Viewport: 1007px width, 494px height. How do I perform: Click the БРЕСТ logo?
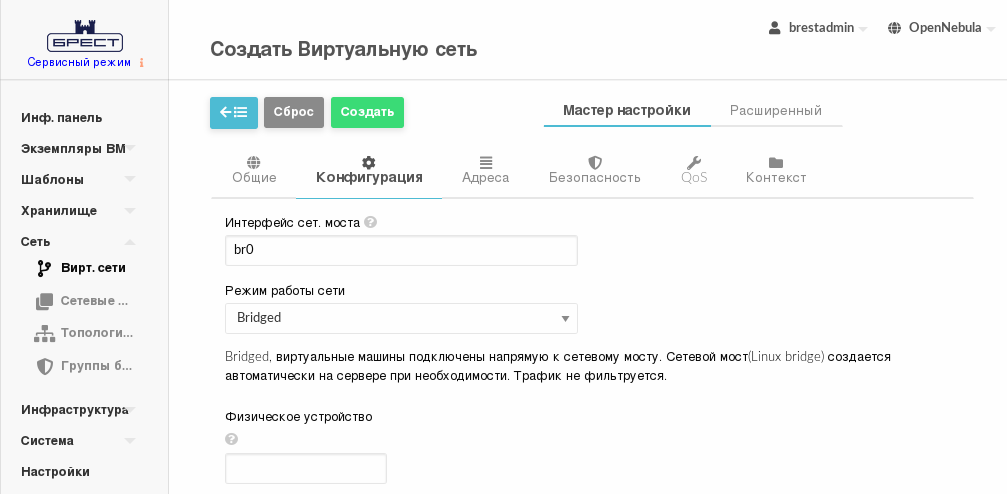(x=85, y=36)
